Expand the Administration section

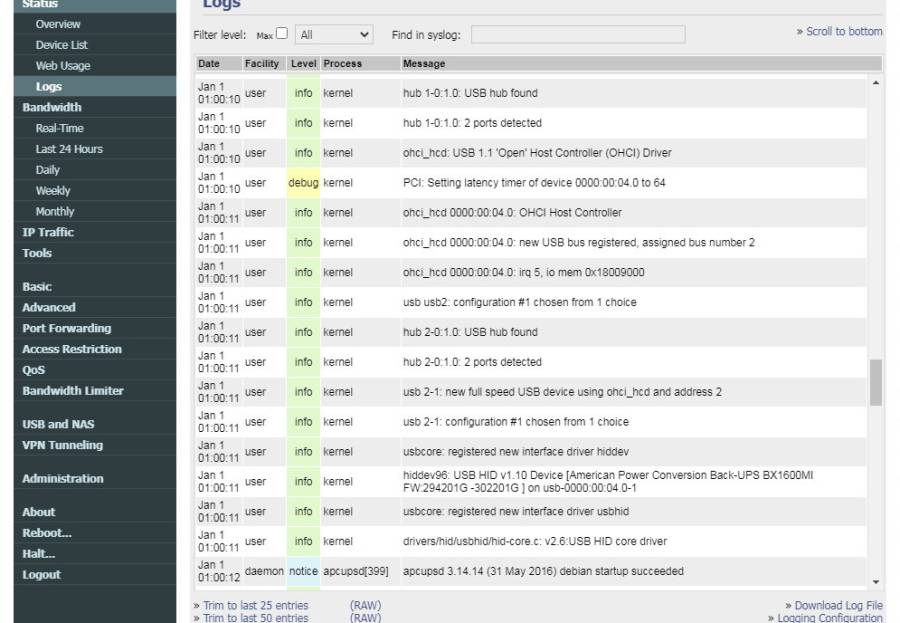point(63,478)
